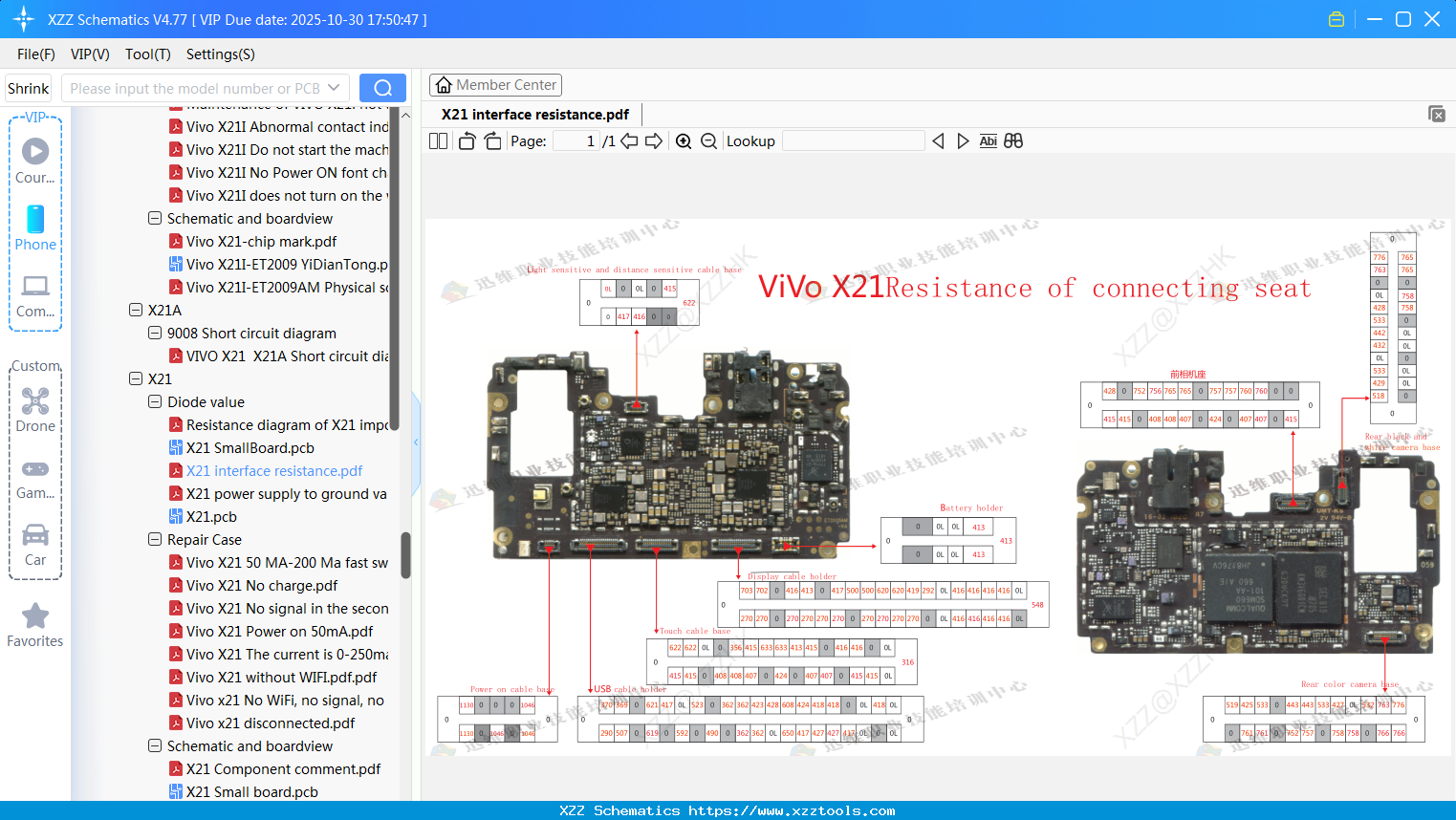Select the two-page view icon
The width and height of the screenshot is (1456, 820).
click(x=437, y=140)
